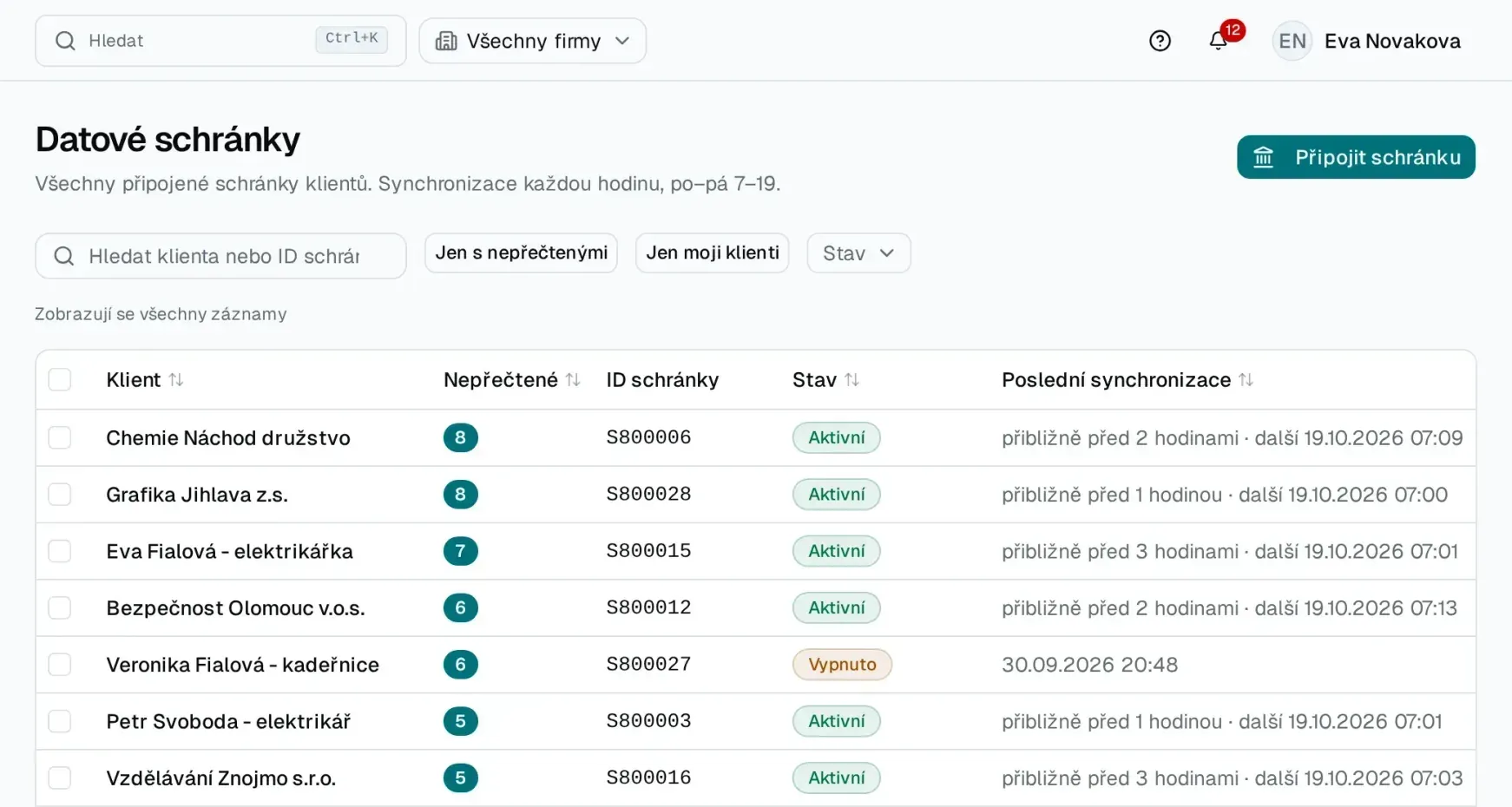Click sync date 30.09.2026 20:48
Image resolution: width=1512 pixels, height=807 pixels.
point(1089,665)
